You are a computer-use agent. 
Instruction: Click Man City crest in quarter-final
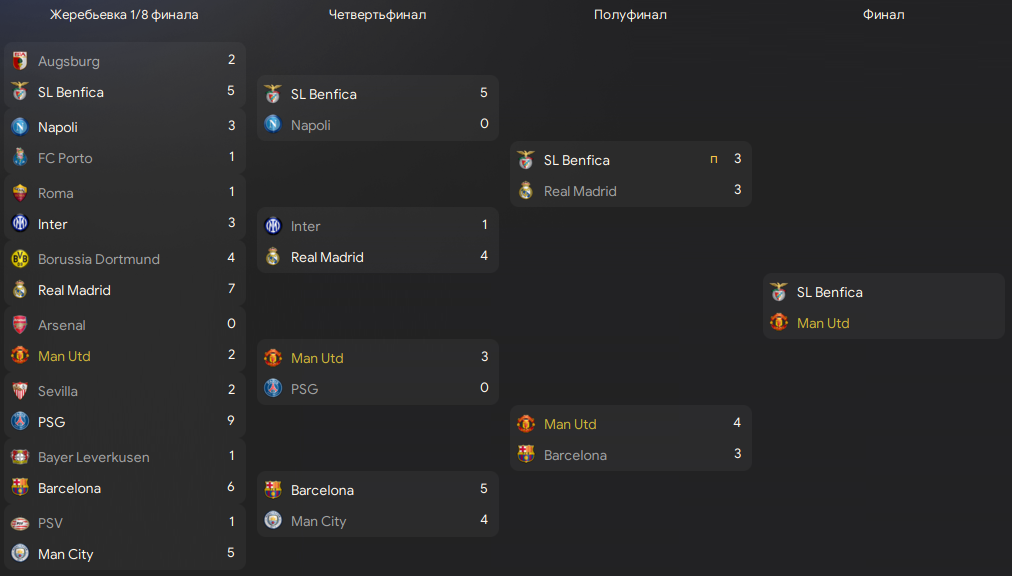pos(273,520)
